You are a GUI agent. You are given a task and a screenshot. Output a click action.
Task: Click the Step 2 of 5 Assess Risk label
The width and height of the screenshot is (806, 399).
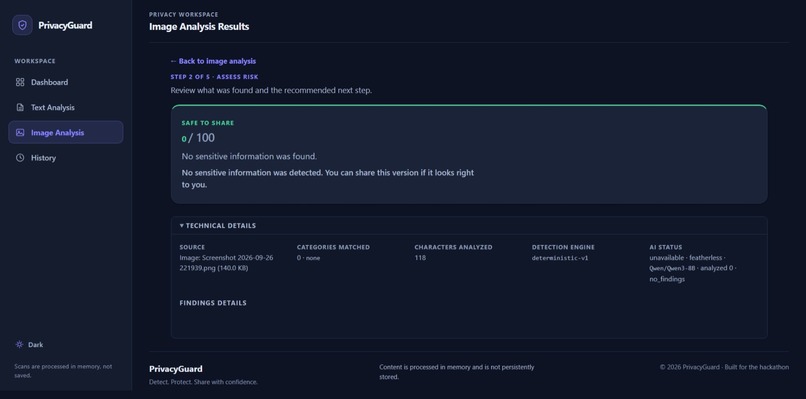214,77
